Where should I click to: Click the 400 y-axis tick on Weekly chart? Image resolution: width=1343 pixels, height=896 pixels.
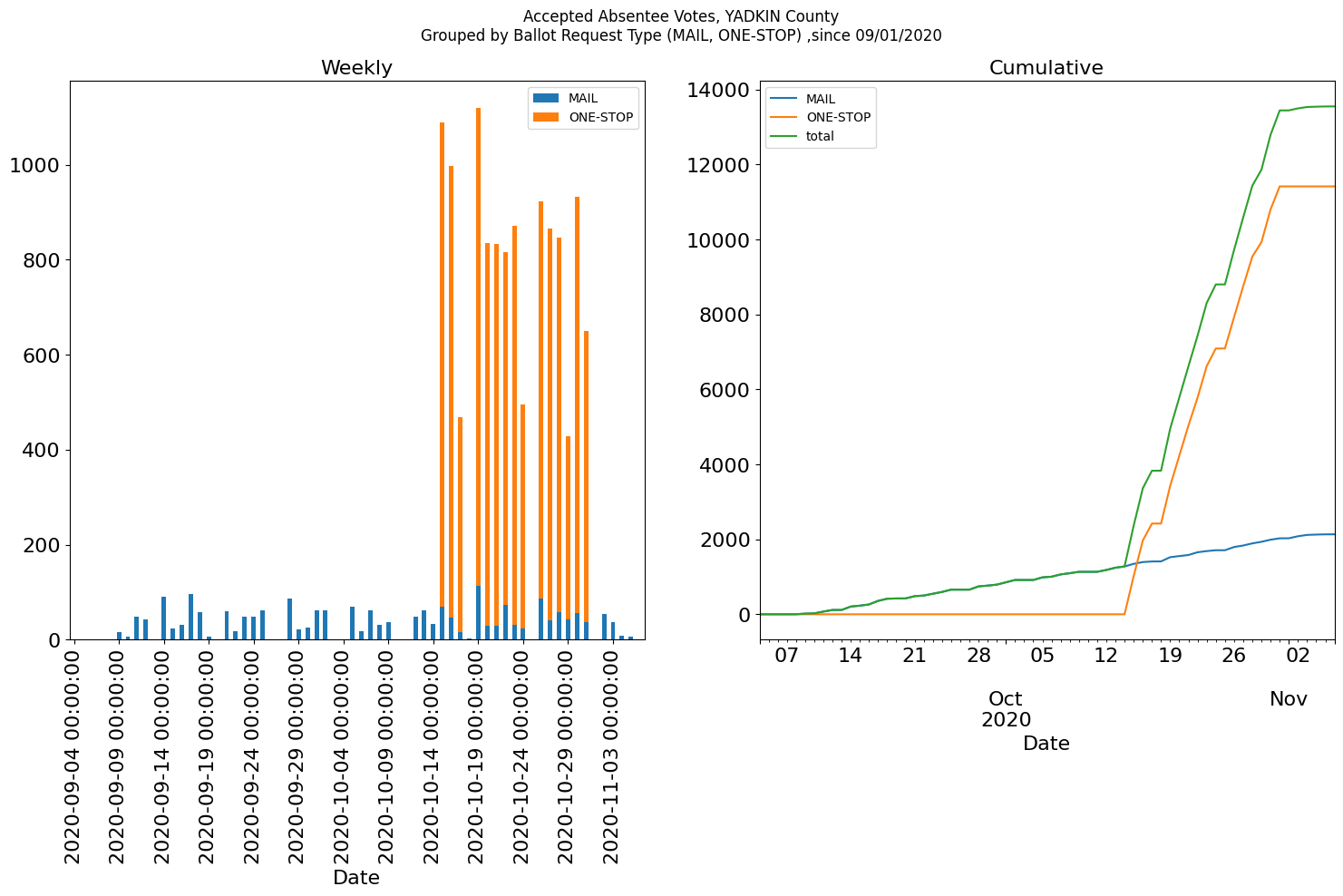click(x=41, y=450)
